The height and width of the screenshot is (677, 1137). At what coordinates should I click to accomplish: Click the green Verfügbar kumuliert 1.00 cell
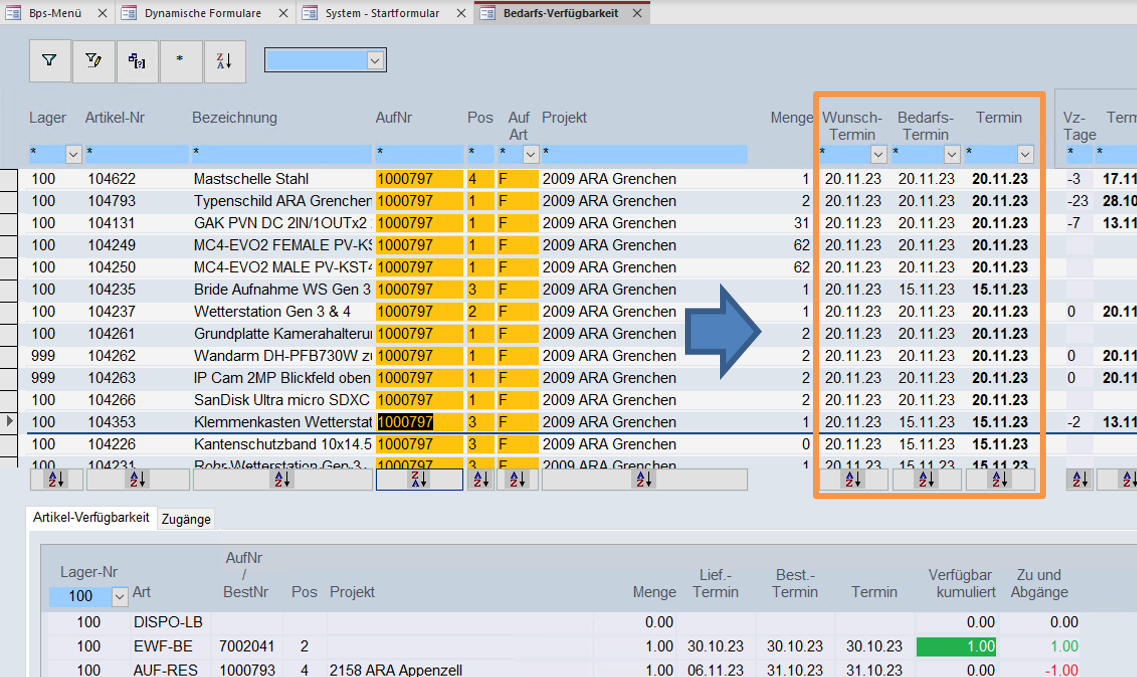tap(956, 646)
